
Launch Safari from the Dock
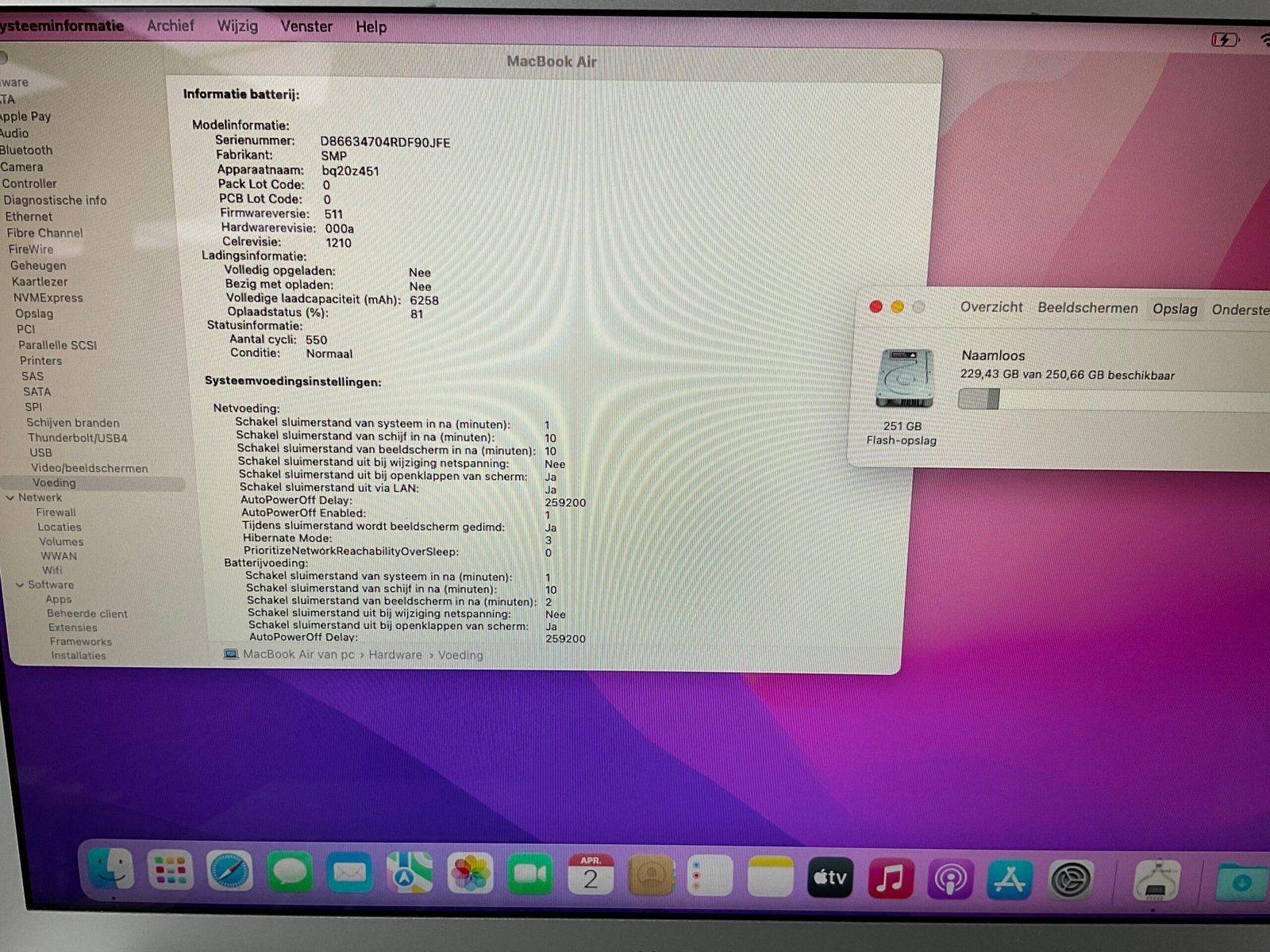230,873
